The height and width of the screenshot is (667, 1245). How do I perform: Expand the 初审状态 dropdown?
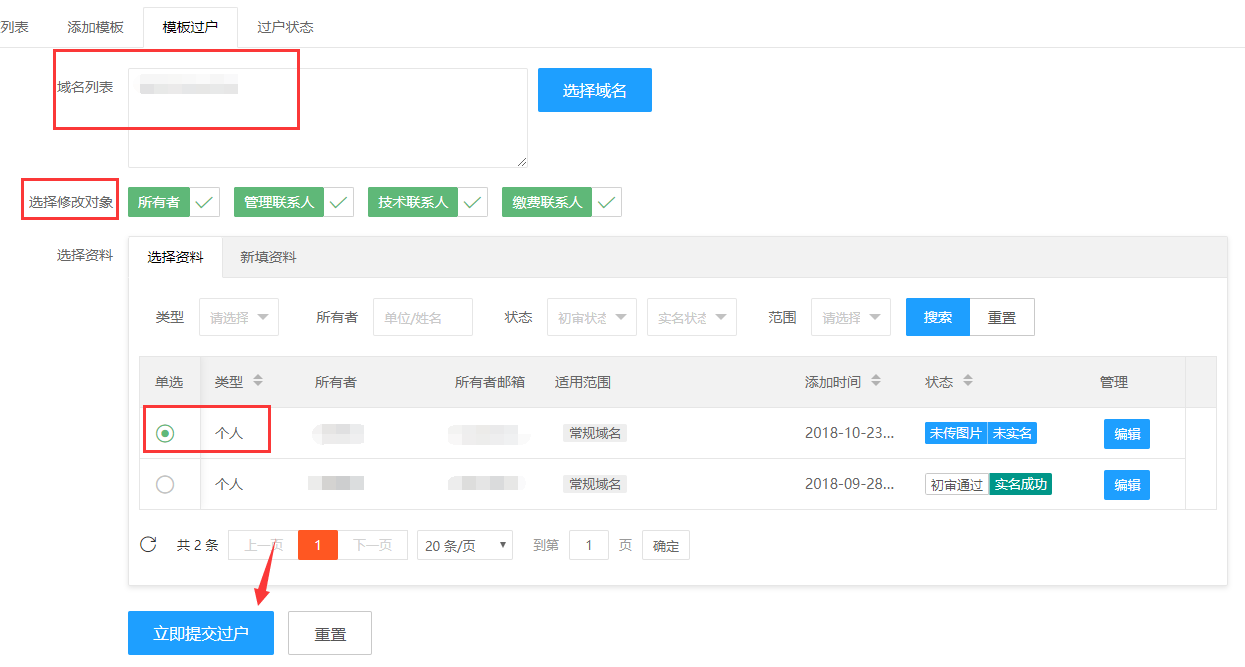click(x=591, y=317)
